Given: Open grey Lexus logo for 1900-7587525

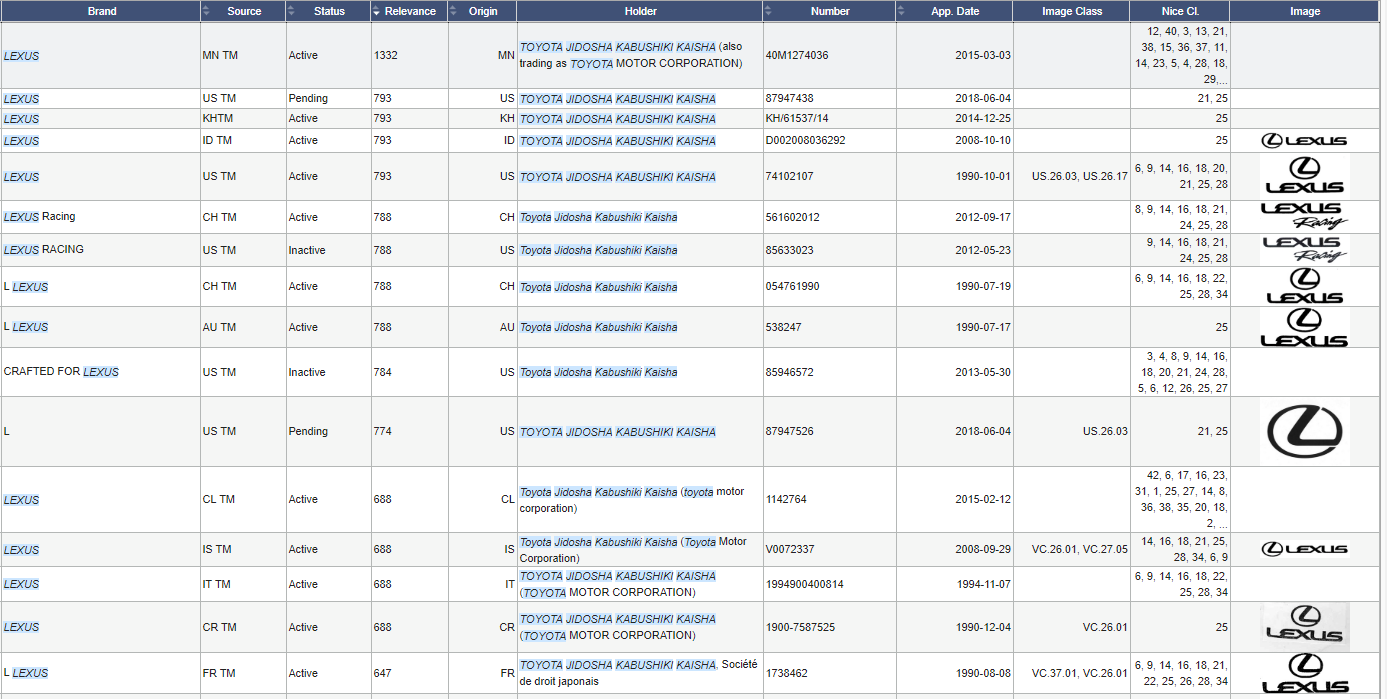Looking at the screenshot, I should 1304,627.
